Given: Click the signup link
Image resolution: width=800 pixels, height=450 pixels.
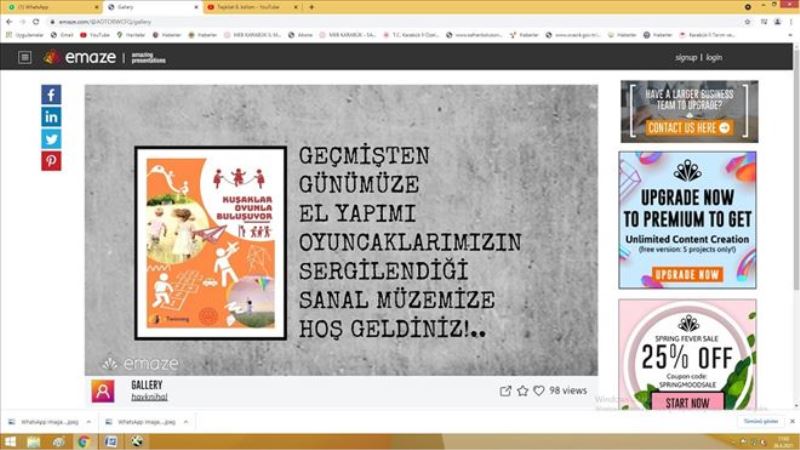Looking at the screenshot, I should coord(685,58).
